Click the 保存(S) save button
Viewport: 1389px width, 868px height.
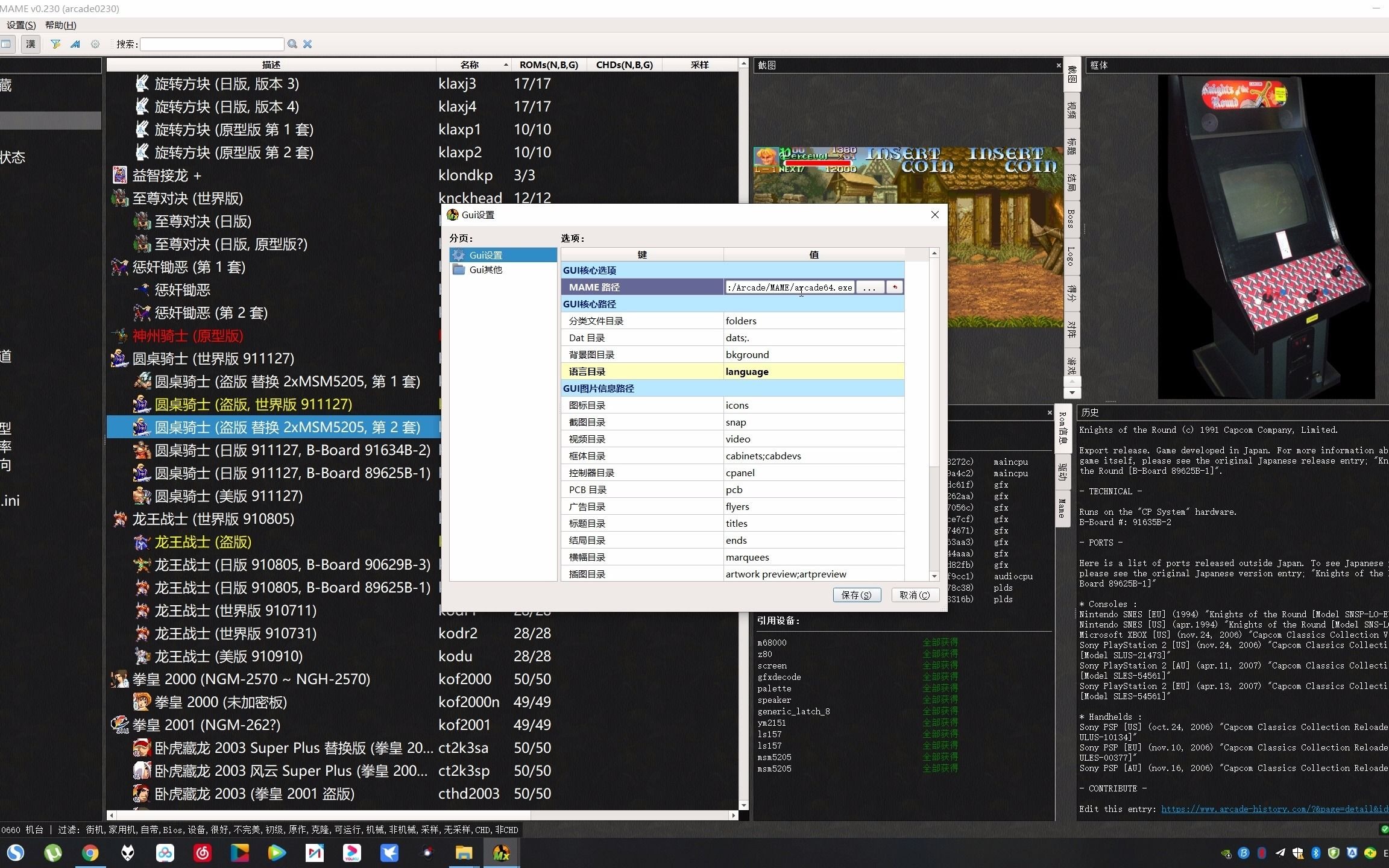(x=856, y=595)
